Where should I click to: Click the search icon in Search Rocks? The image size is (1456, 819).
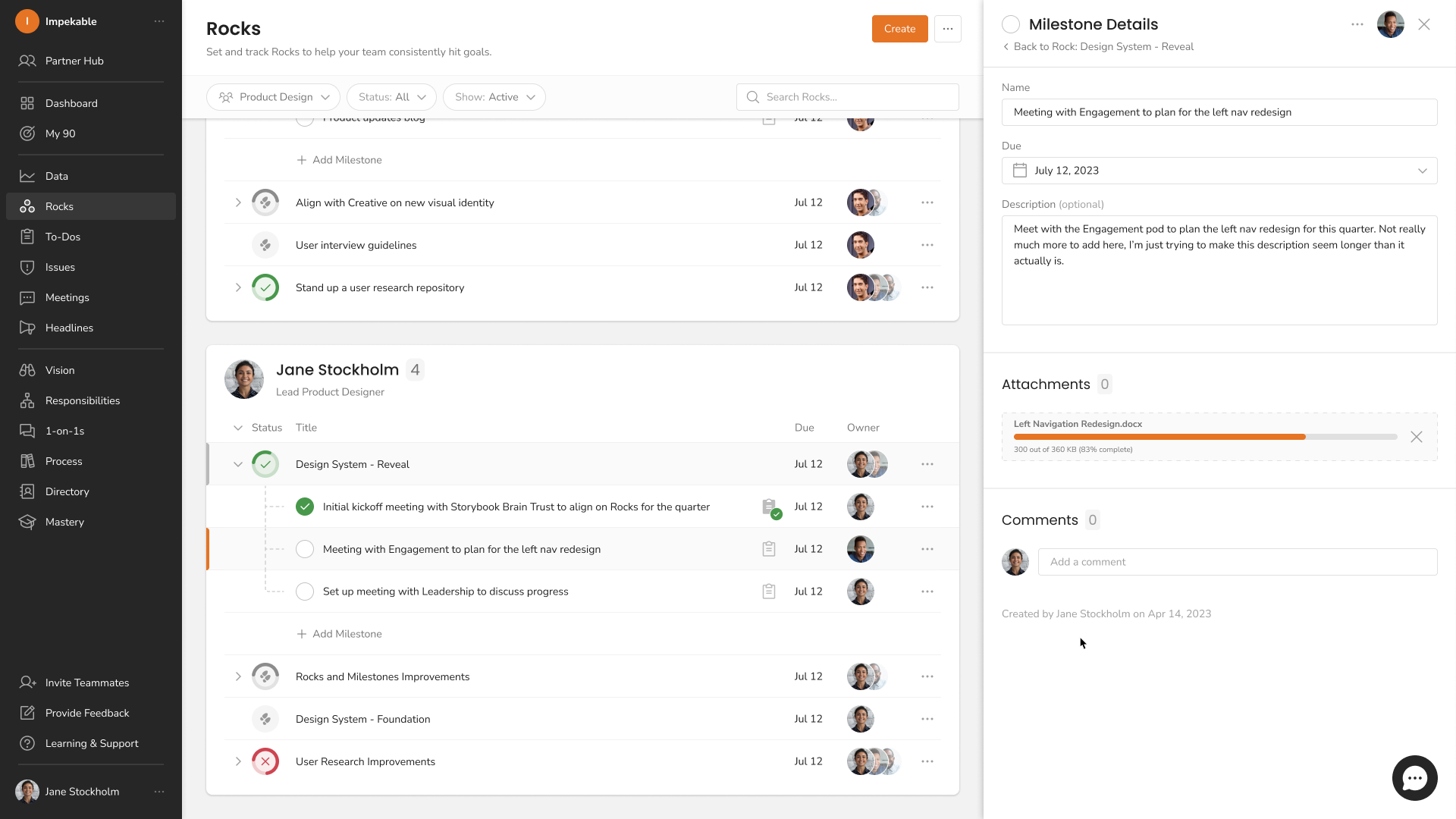pyautogui.click(x=752, y=97)
